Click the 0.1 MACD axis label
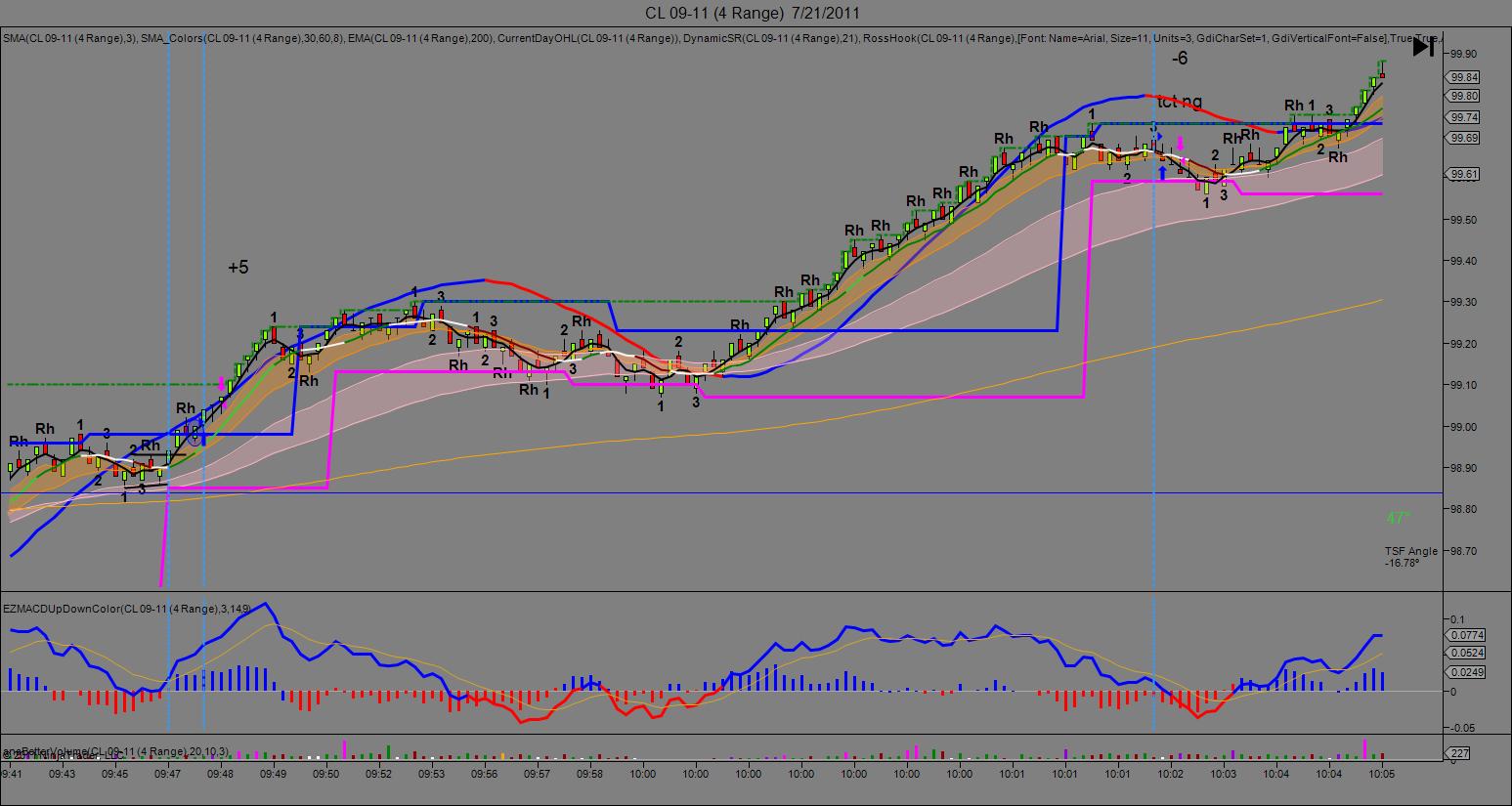Screen dimensions: 1512x806 pyautogui.click(x=1457, y=619)
